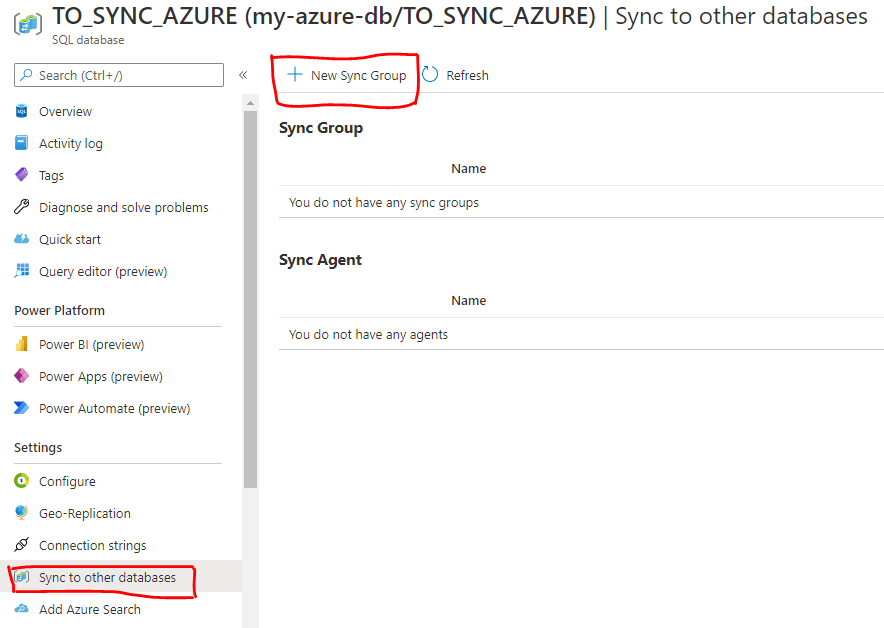Click the plus icon for New Sync Group
This screenshot has height=628, width=884.
[295, 74]
